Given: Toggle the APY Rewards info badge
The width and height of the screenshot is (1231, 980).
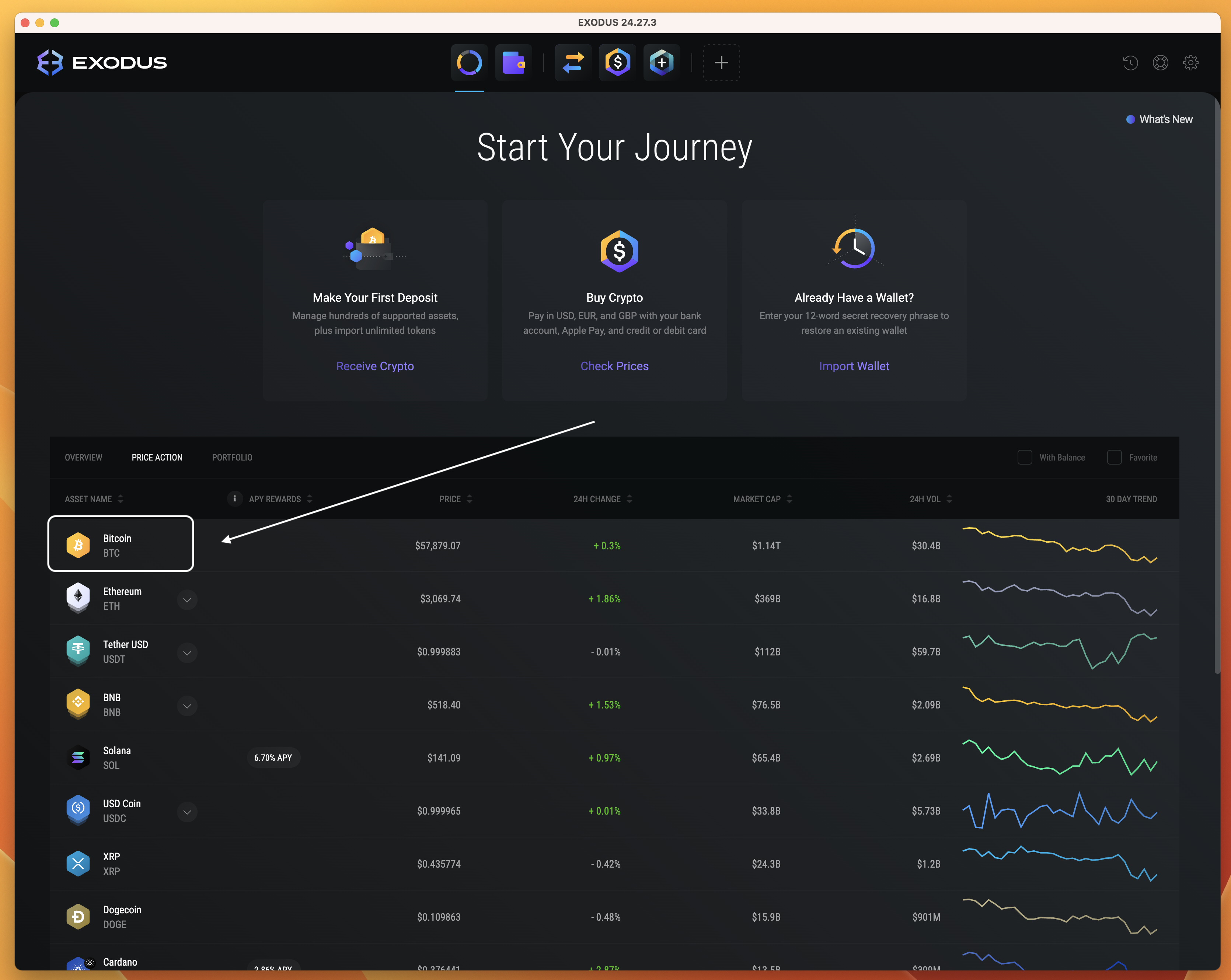Looking at the screenshot, I should pyautogui.click(x=234, y=498).
